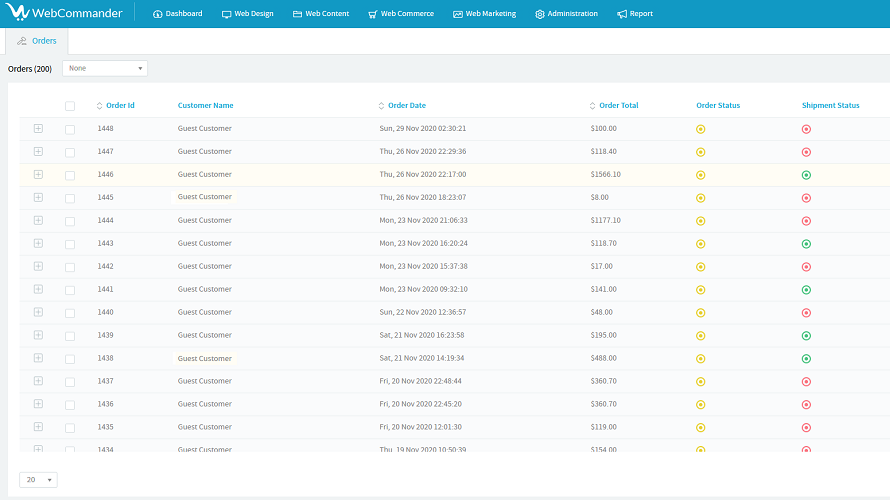Click red shipment status icon for 1444
The image size is (890, 500).
tap(806, 221)
